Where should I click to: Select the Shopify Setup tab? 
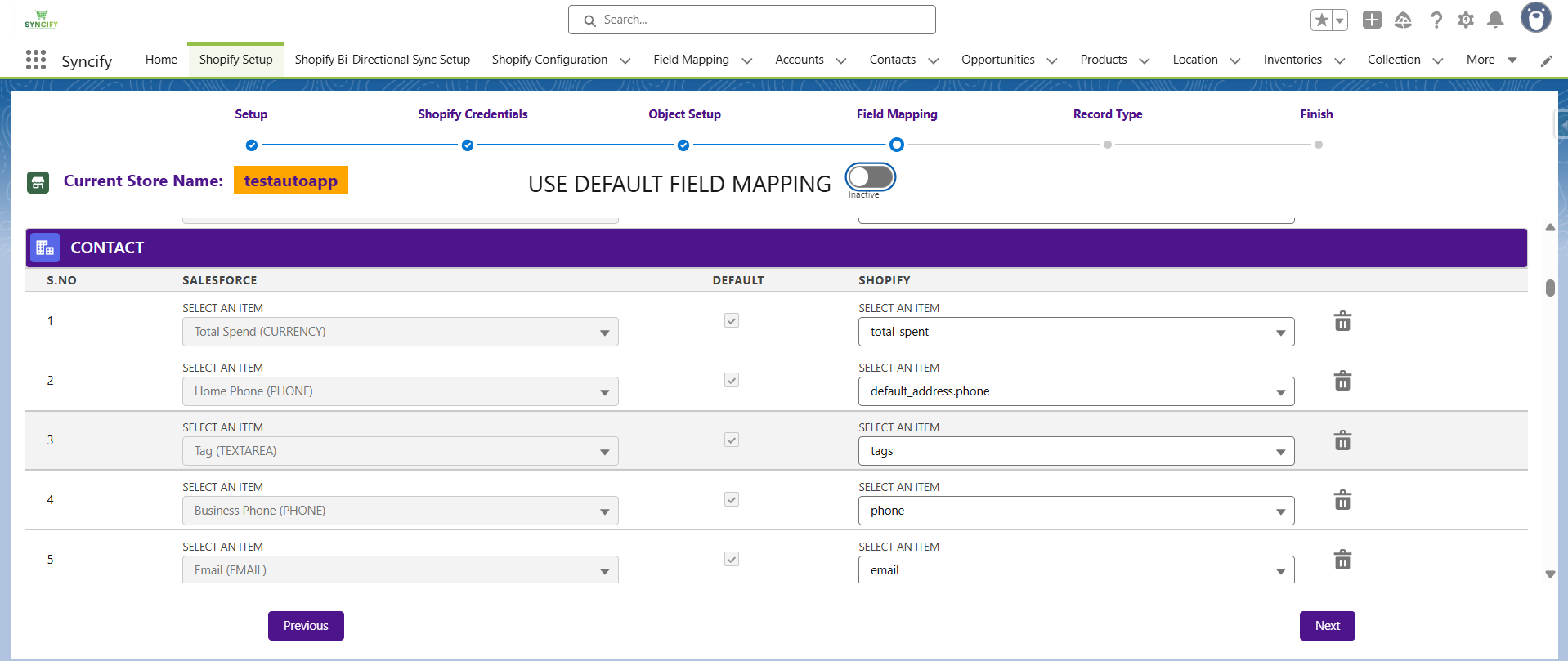(x=235, y=60)
